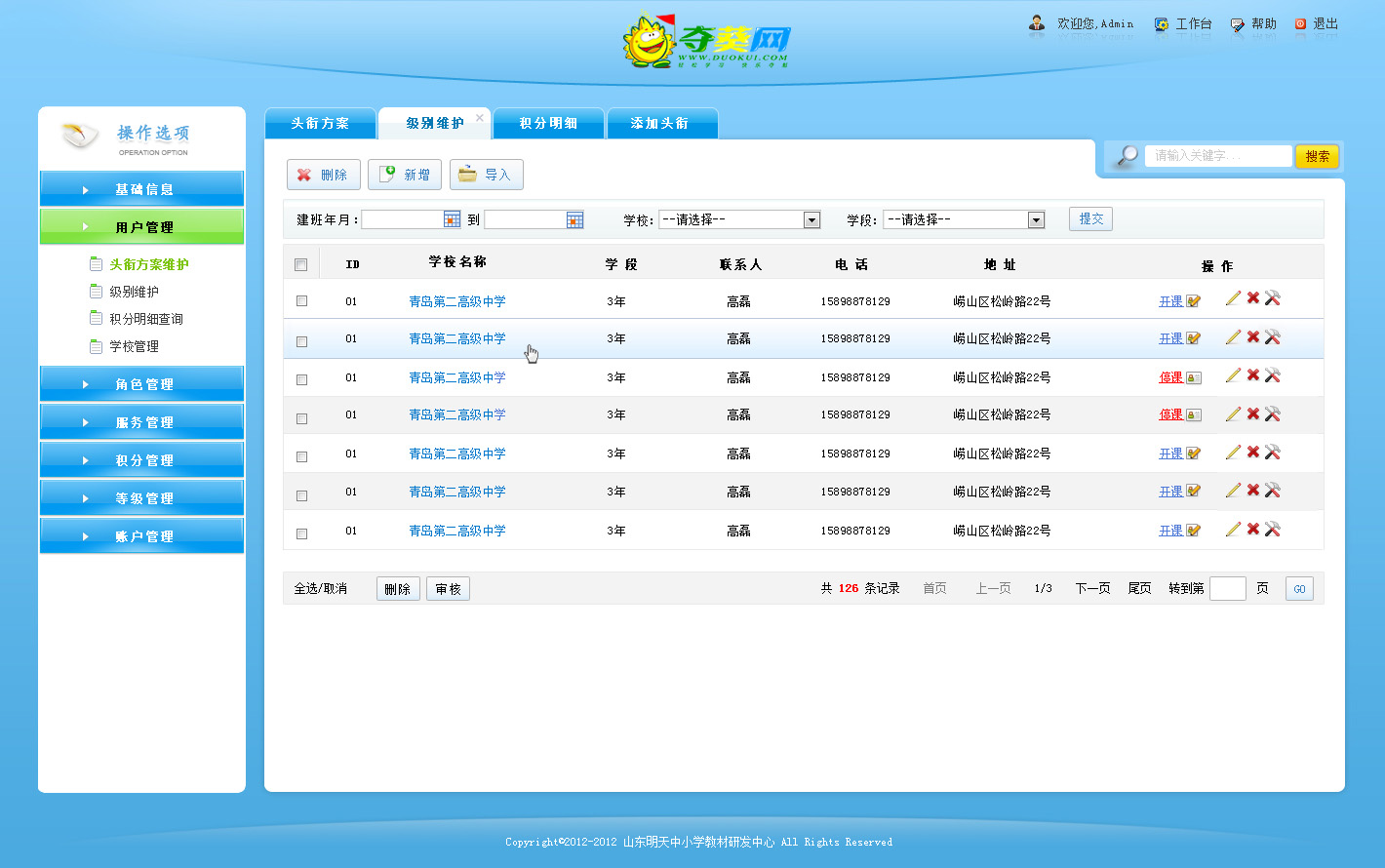Image resolution: width=1385 pixels, height=868 pixels.
Task: Check the seventh row's checkbox
Action: tap(301, 533)
